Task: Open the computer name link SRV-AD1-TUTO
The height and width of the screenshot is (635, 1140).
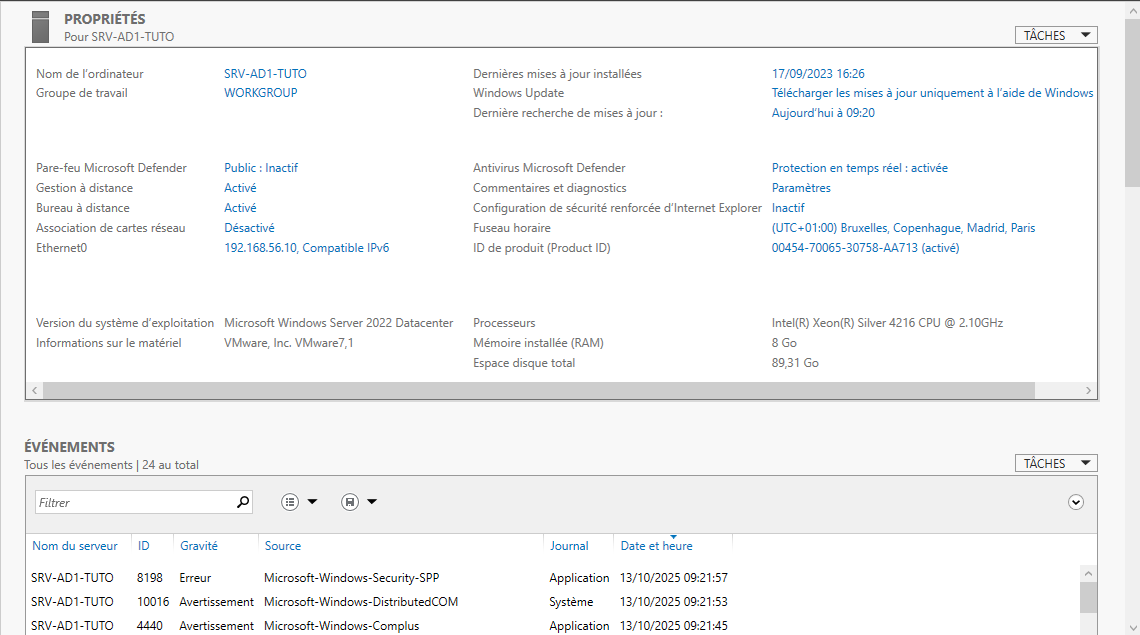Action: tap(265, 74)
